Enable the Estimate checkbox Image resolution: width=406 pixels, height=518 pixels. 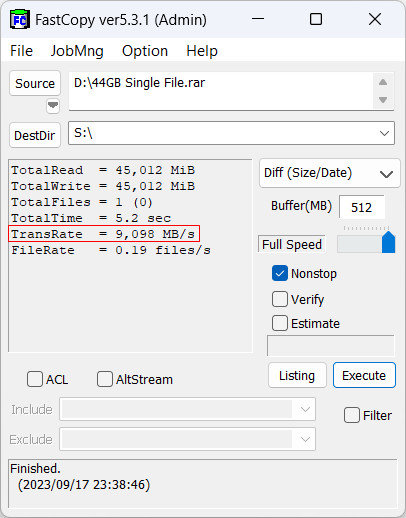coord(280,323)
